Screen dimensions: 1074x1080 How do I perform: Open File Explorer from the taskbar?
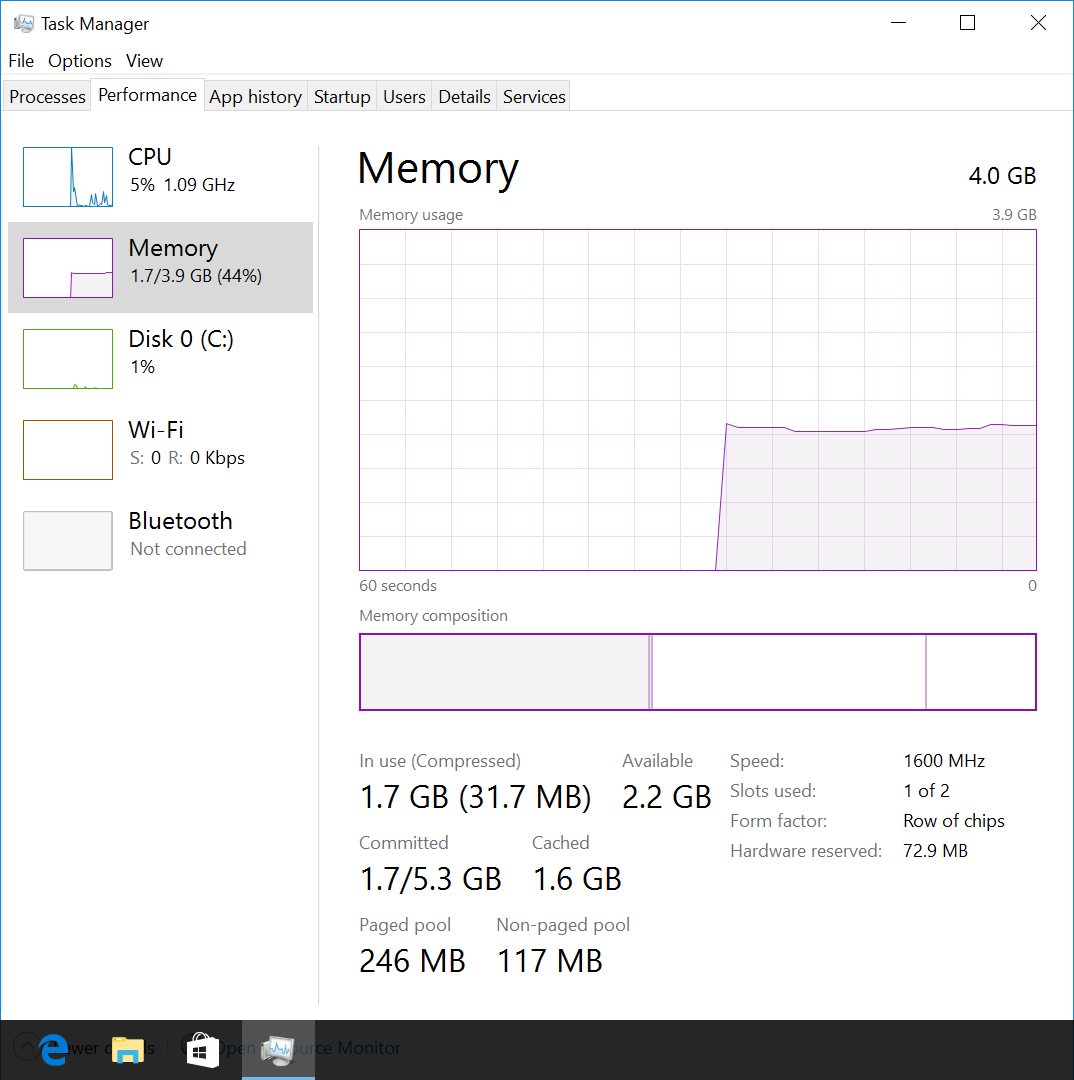(128, 1050)
